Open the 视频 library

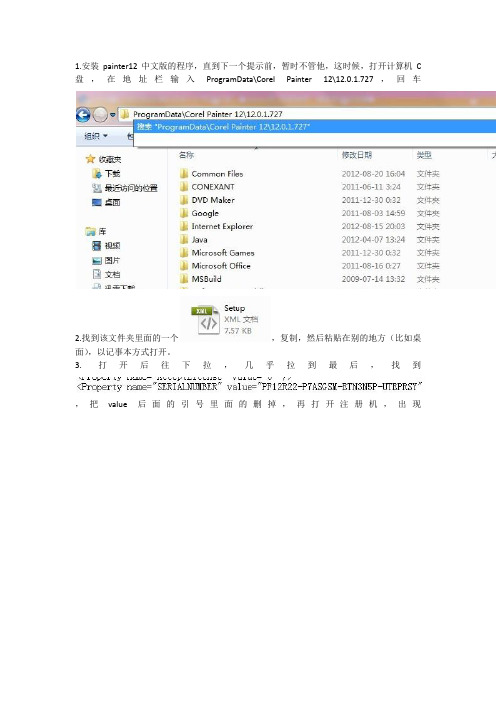[112, 245]
